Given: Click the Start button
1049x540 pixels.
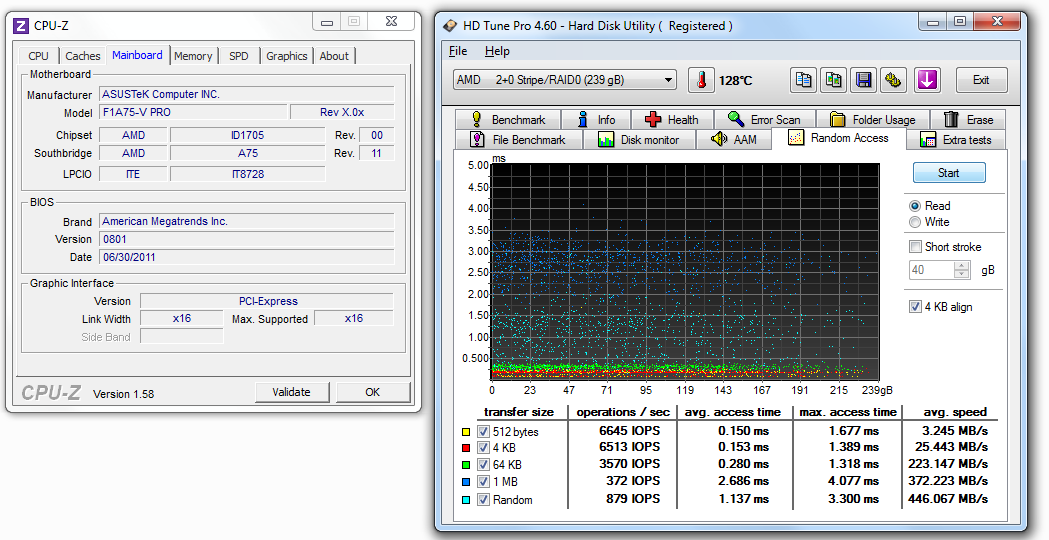Looking at the screenshot, I should tap(949, 173).
